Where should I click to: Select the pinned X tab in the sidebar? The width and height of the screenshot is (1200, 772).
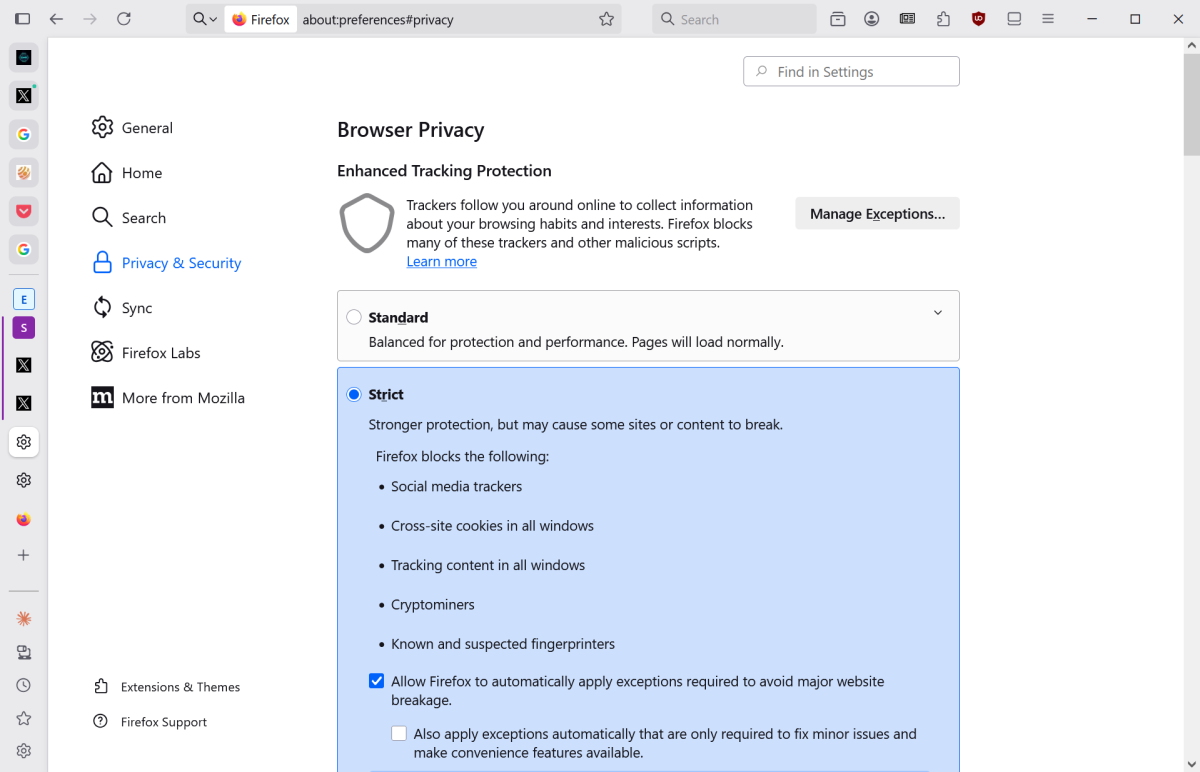point(23,95)
